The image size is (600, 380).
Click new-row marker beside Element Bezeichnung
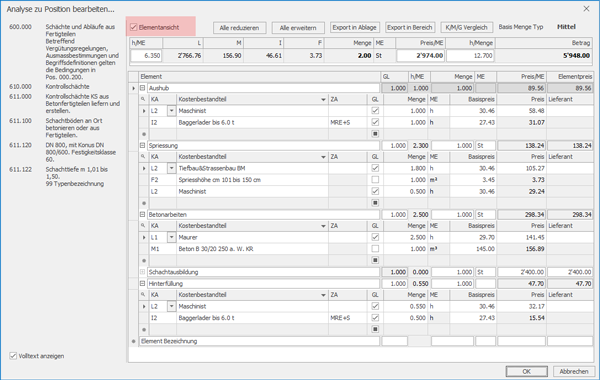(134, 341)
